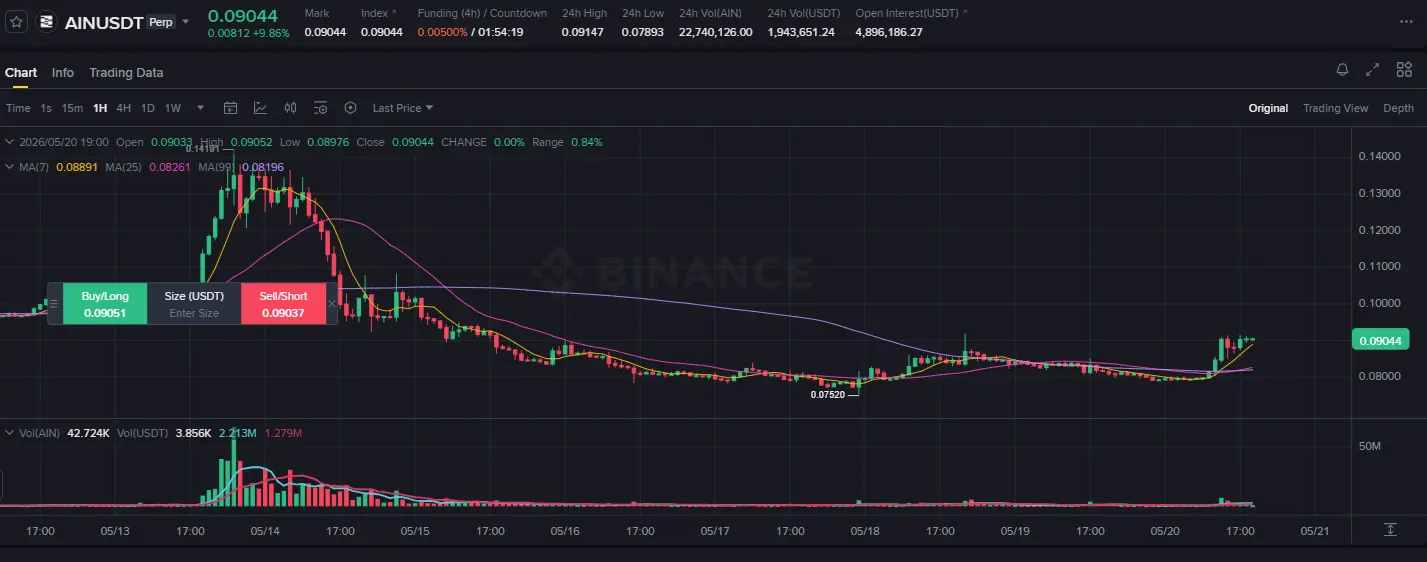This screenshot has width=1427, height=562.
Task: Open the price alert bell icon
Action: [1342, 69]
